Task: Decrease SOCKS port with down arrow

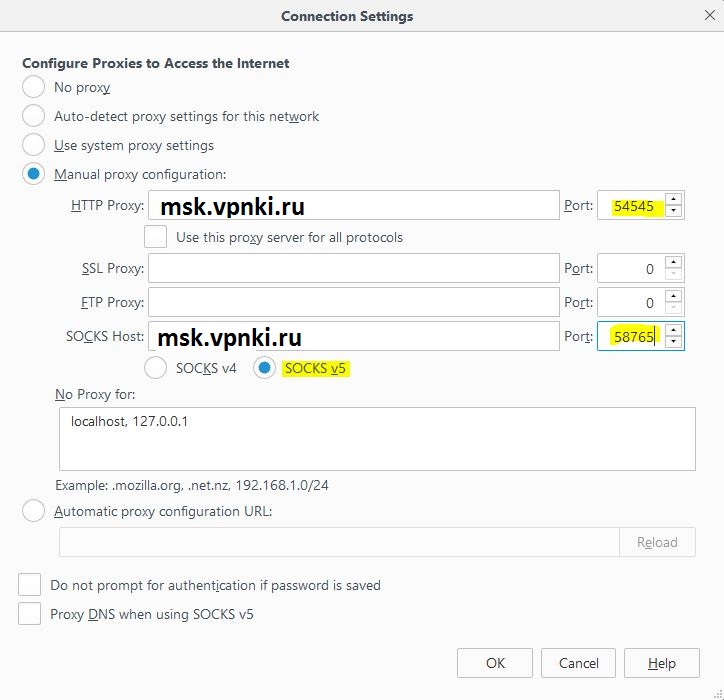Action: 674,342
